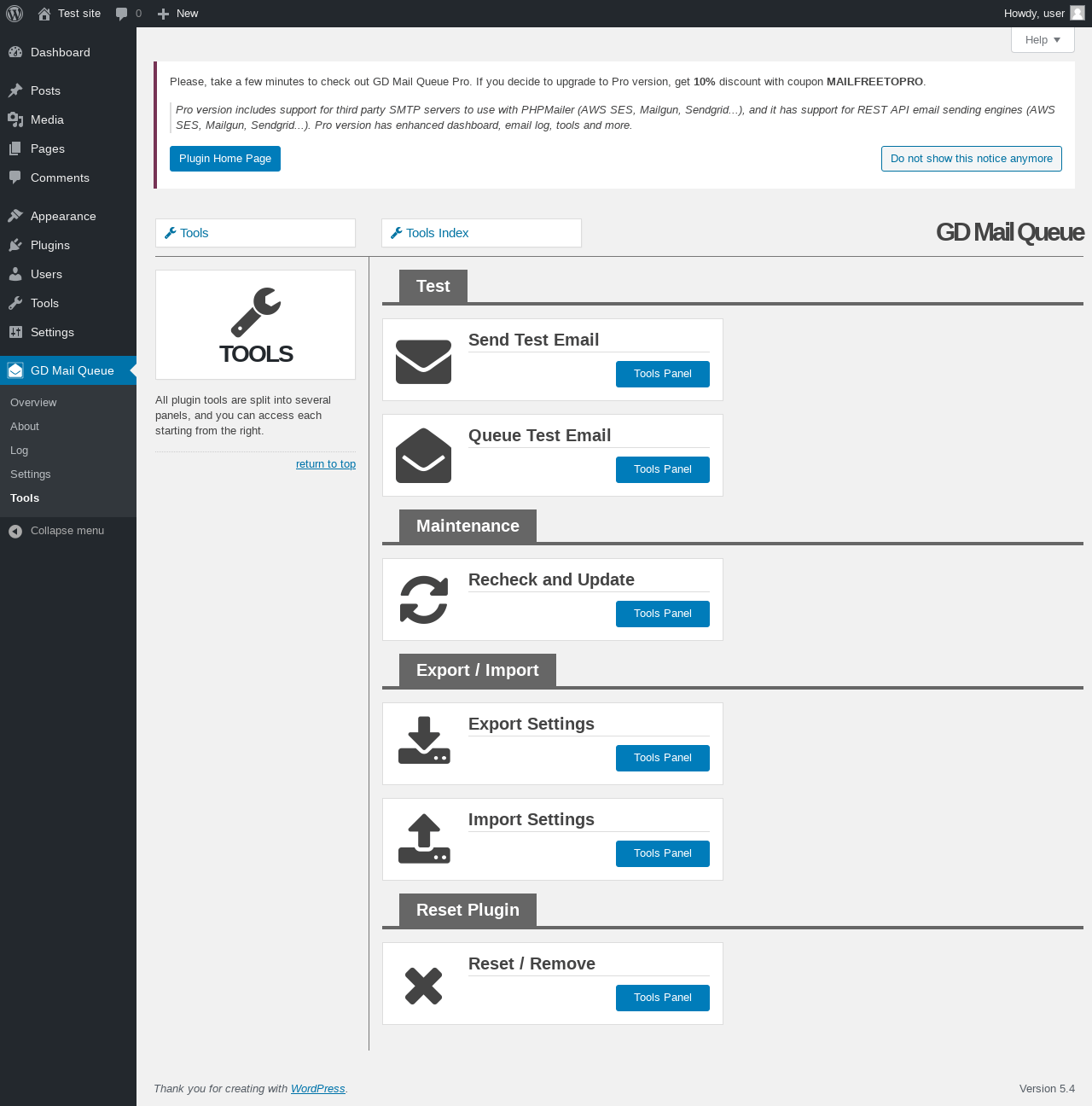The height and width of the screenshot is (1106, 1092).
Task: Click the Collapse menu arrow icon
Action: pyautogui.click(x=15, y=531)
